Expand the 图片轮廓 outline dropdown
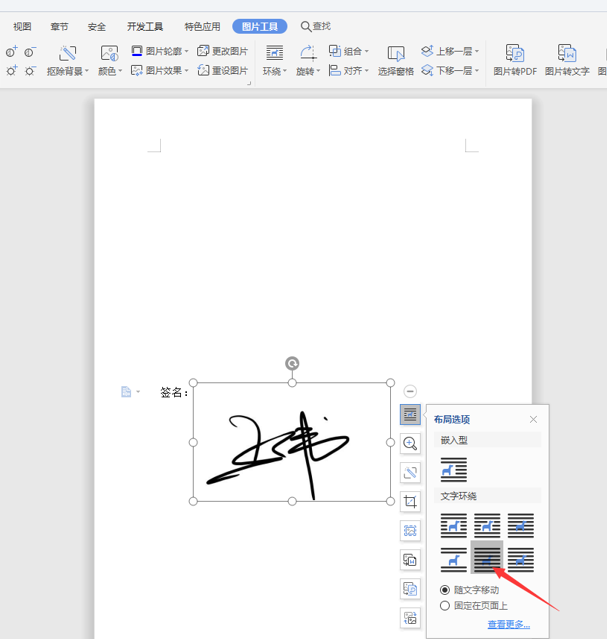The image size is (607, 639). (186, 51)
